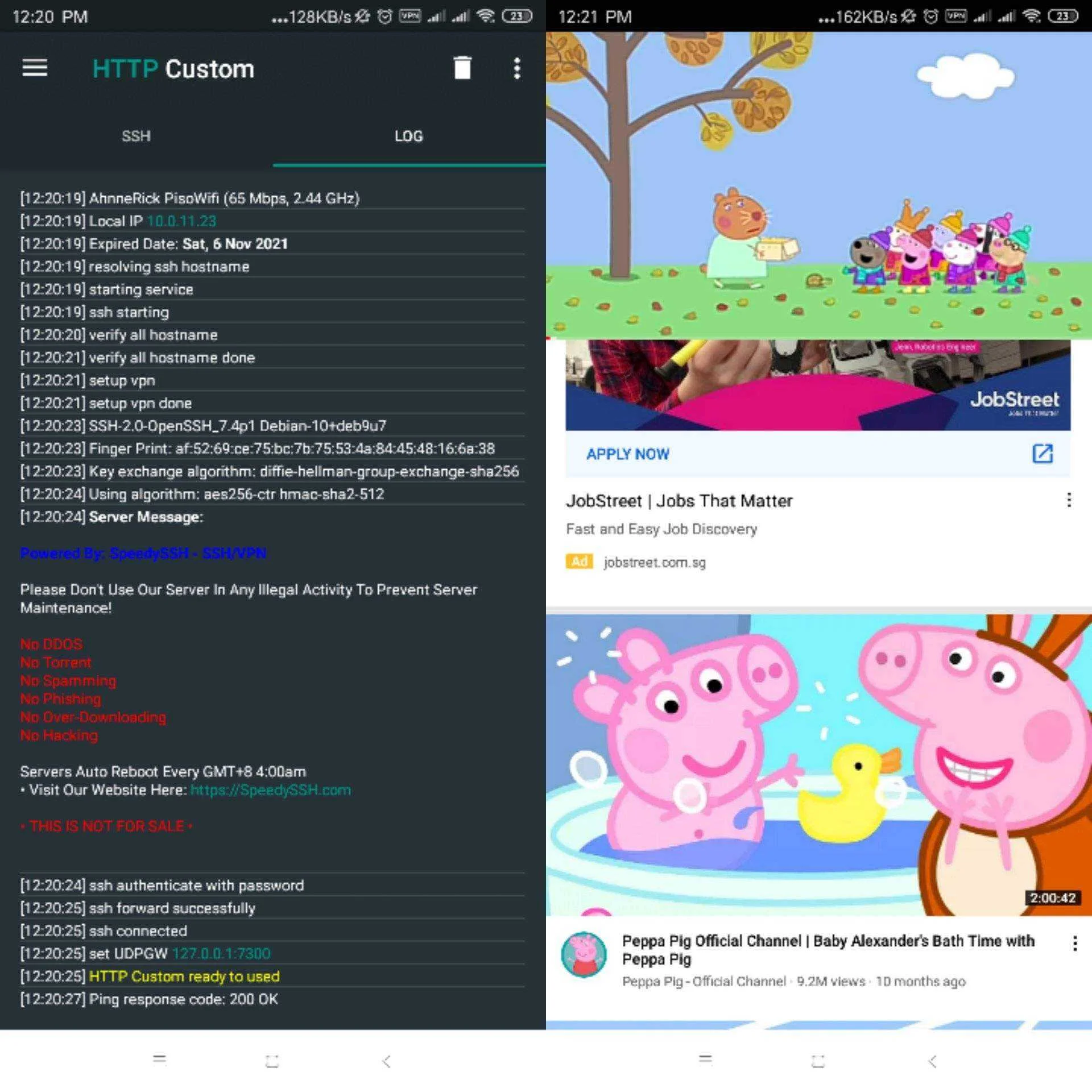Screen dimensions: 1092x1092
Task: Click the 2:00:42 video duration badge
Action: click(x=1053, y=897)
